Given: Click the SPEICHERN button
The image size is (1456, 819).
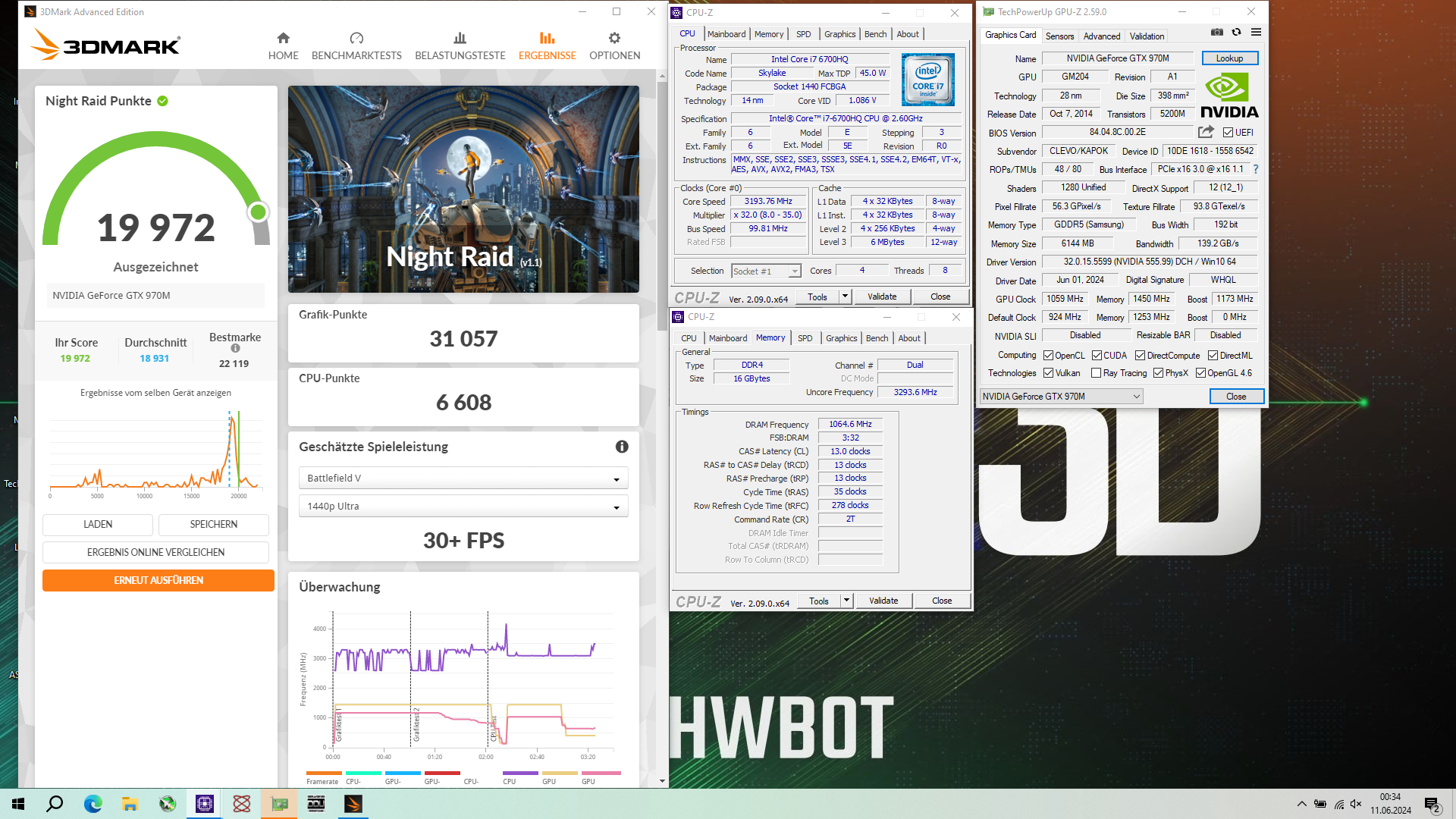Looking at the screenshot, I should pos(214,525).
